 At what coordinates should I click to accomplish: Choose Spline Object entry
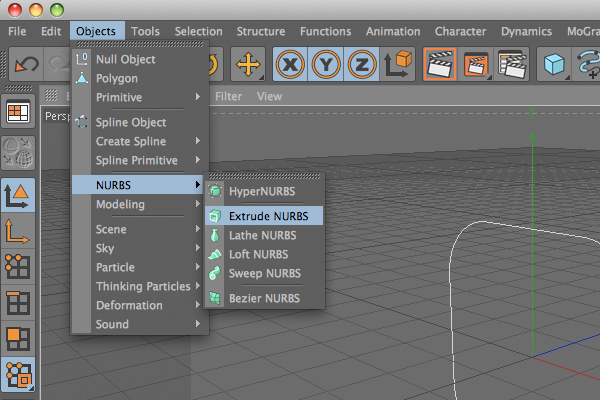(x=140, y=122)
